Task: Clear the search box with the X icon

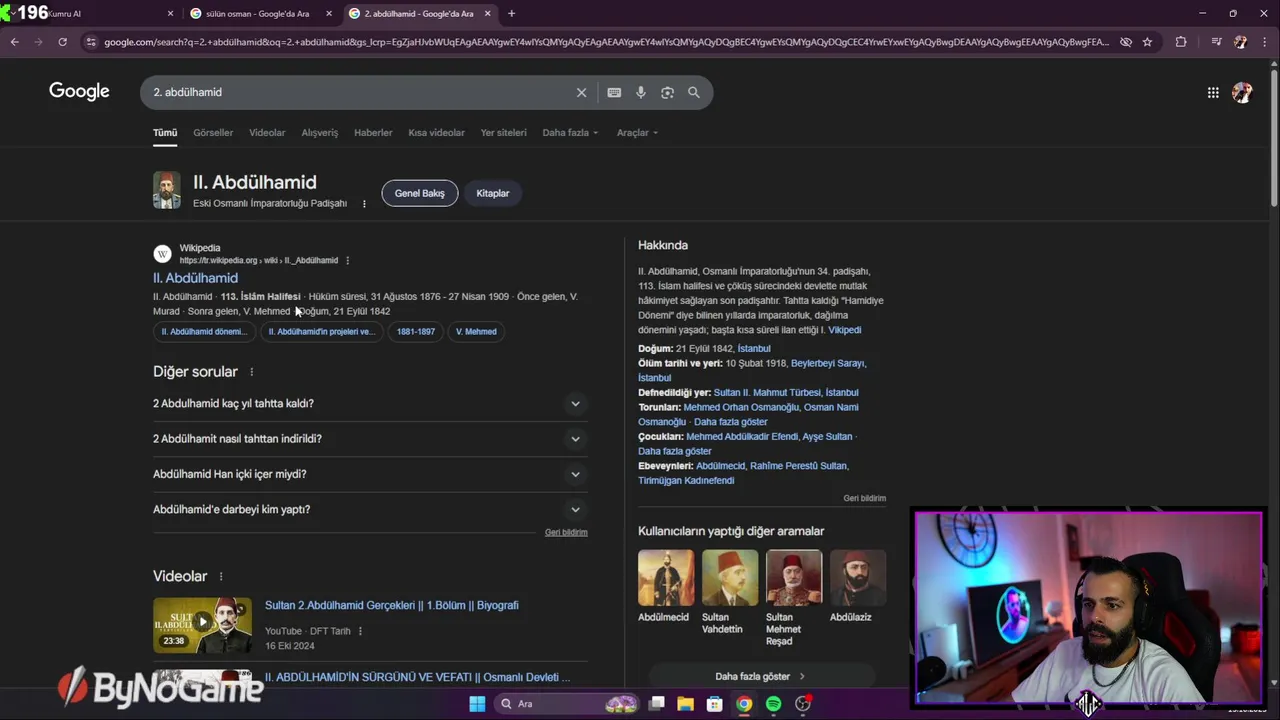Action: click(581, 92)
